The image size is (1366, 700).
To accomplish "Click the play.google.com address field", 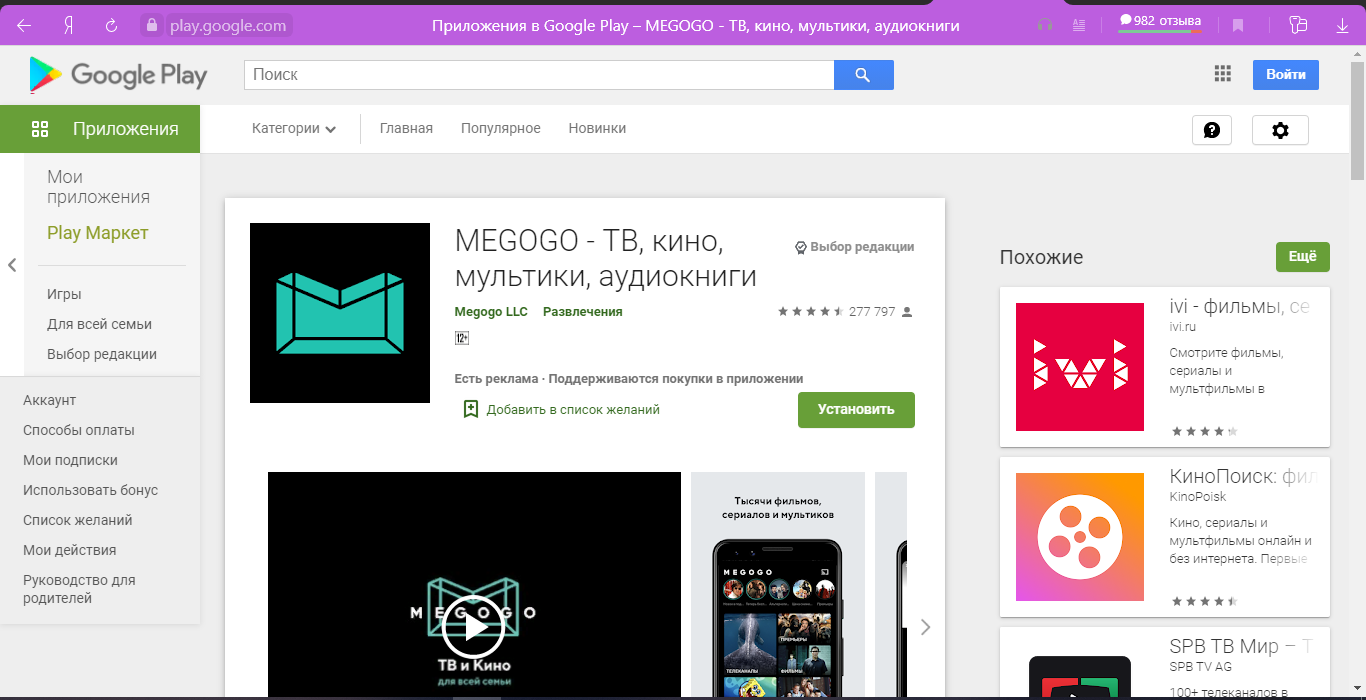I will [x=228, y=26].
